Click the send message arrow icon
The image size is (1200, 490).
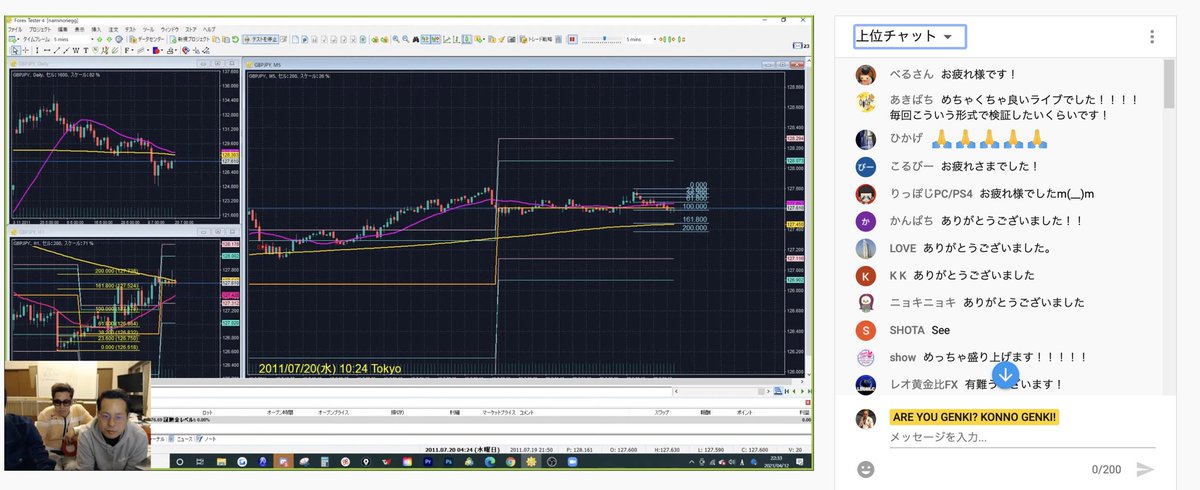pos(1145,469)
